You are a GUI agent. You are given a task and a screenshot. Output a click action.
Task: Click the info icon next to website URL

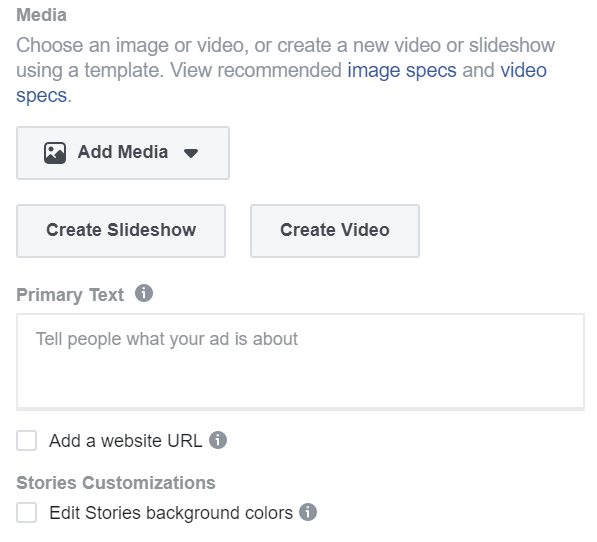pyautogui.click(x=218, y=440)
